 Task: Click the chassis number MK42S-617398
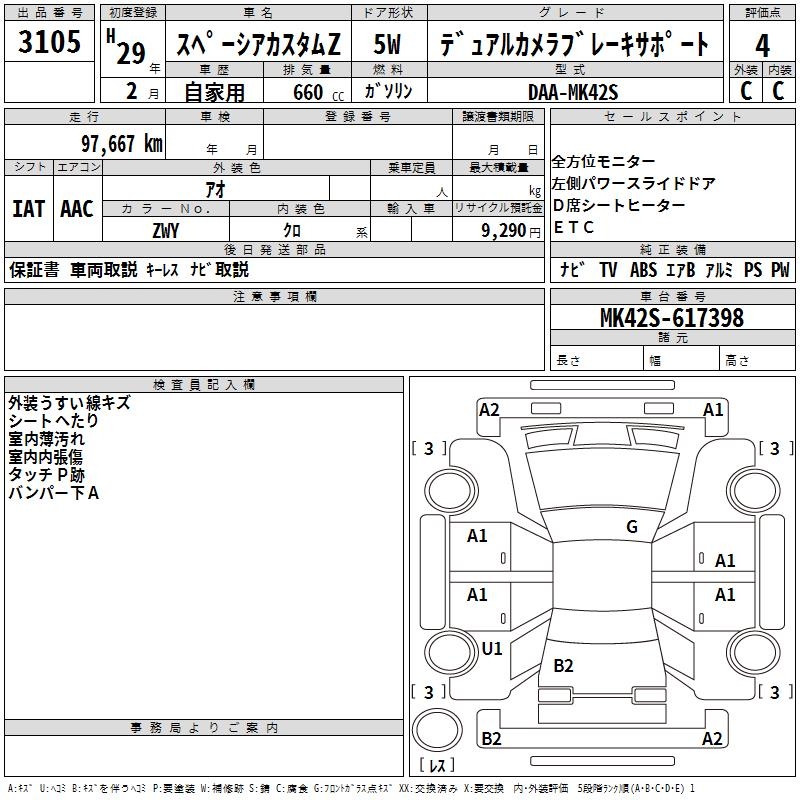tap(671, 318)
